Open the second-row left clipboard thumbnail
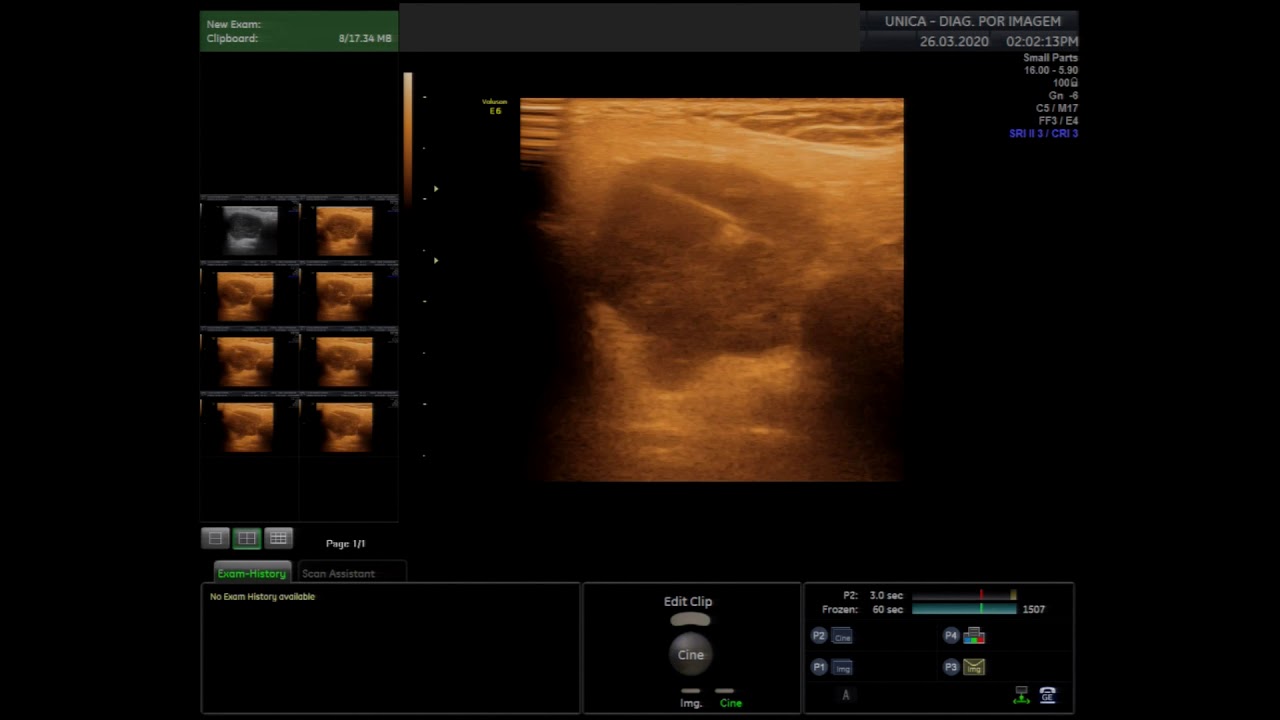This screenshot has height=720, width=1280. (x=245, y=296)
